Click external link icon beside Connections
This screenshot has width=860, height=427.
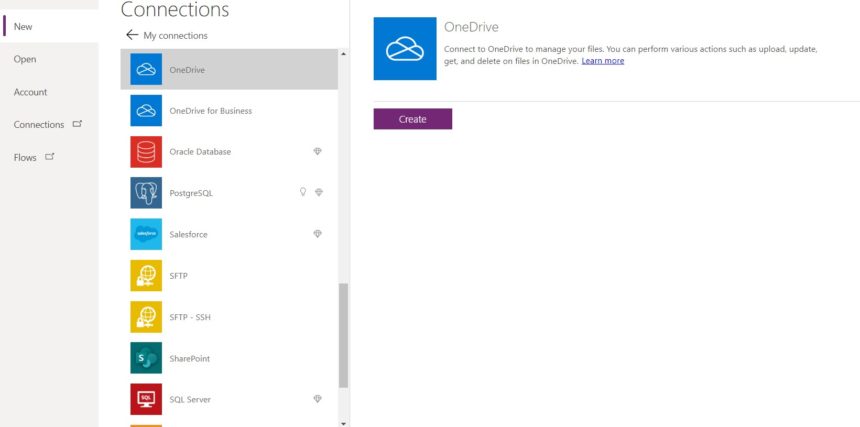[77, 124]
